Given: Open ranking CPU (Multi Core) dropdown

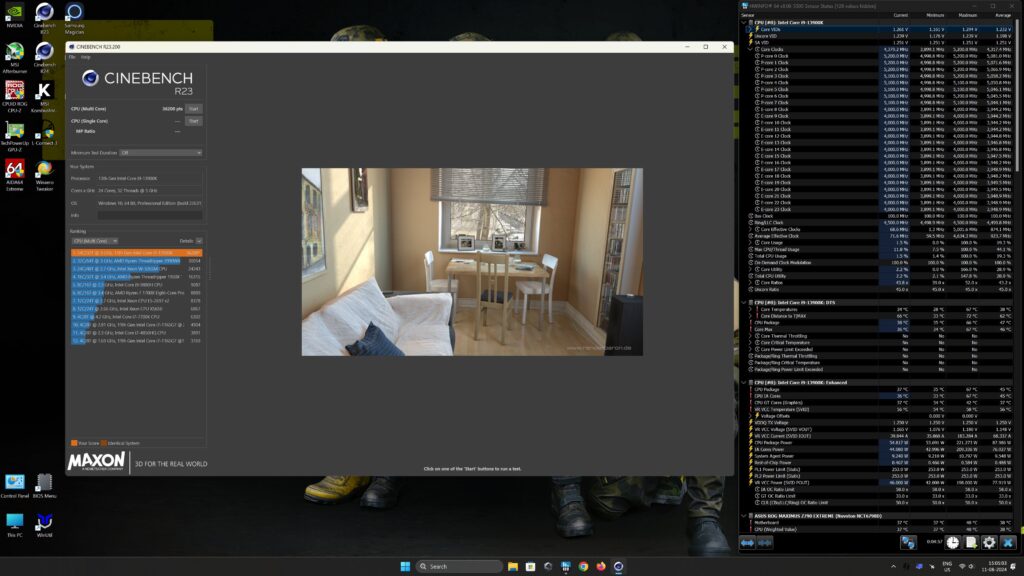Looking at the screenshot, I should pos(95,241).
